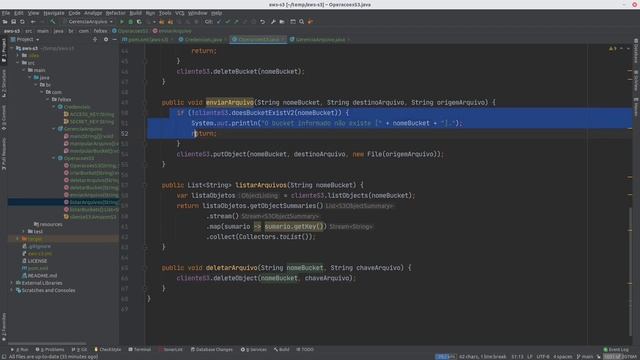Open the CheckStyle tool window button
This screenshot has height=360, width=640.
coord(108,349)
